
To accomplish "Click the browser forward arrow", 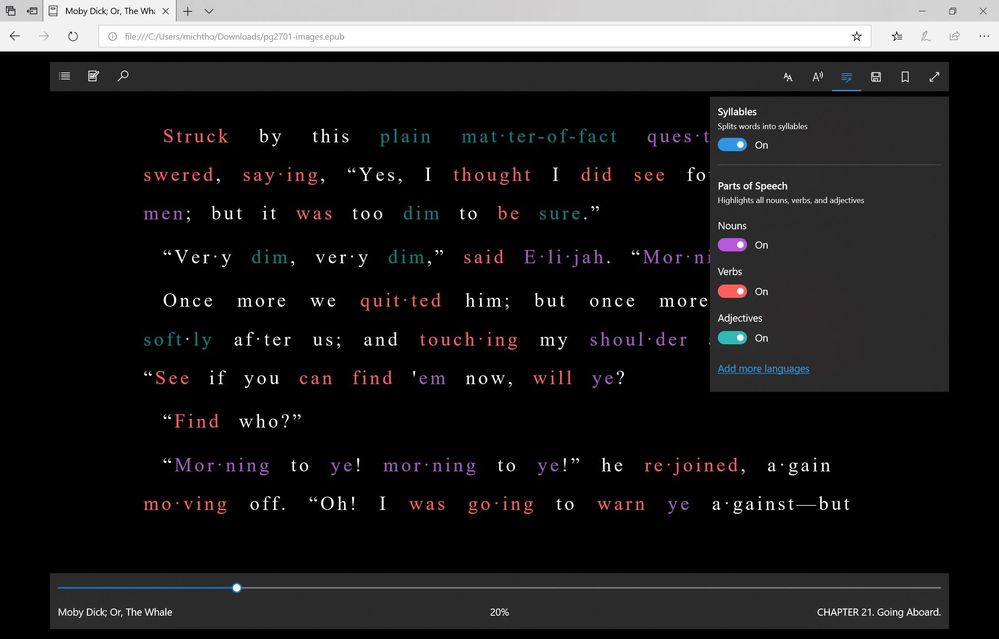I will click(x=43, y=36).
